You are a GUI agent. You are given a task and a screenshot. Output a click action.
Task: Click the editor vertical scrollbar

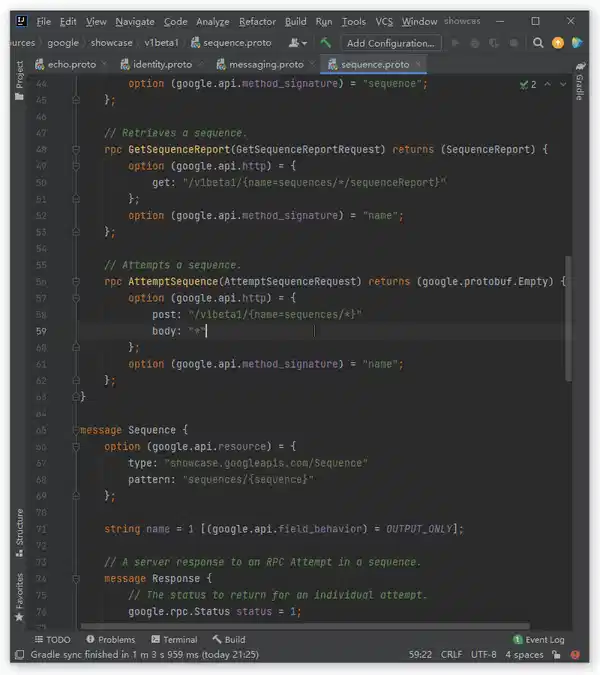point(570,320)
